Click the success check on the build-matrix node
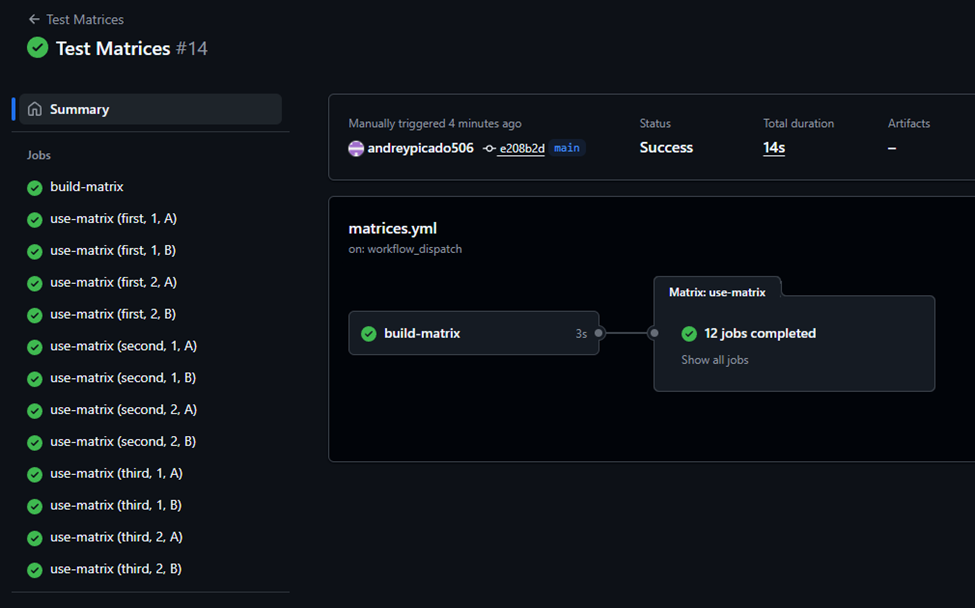This screenshot has width=975, height=608. pyautogui.click(x=368, y=333)
